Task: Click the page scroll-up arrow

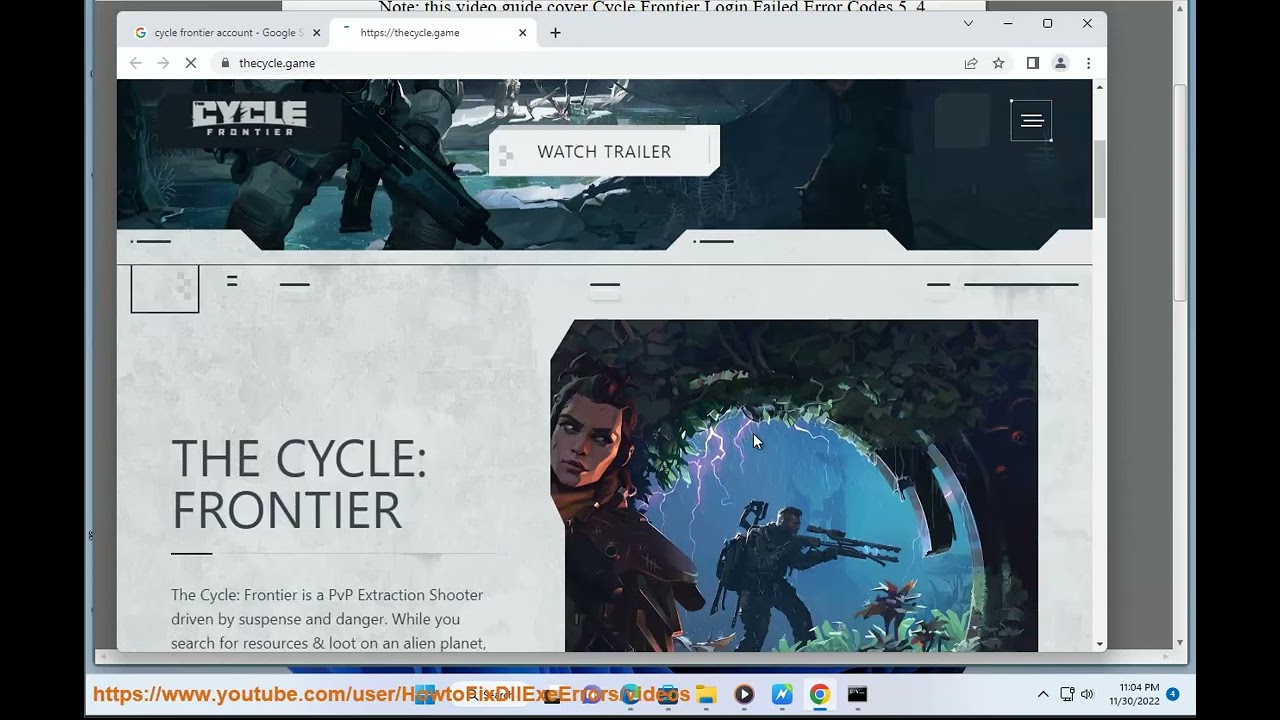Action: tap(1100, 88)
